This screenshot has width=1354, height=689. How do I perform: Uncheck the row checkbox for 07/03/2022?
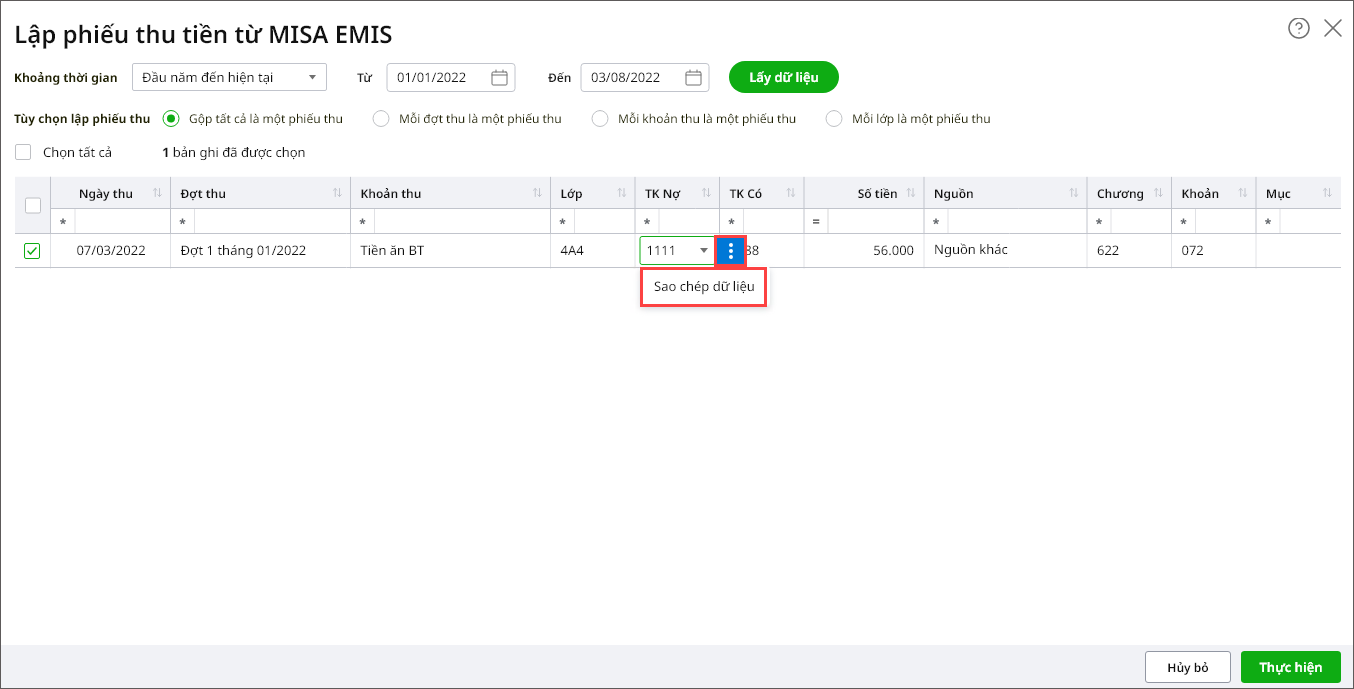(x=32, y=251)
